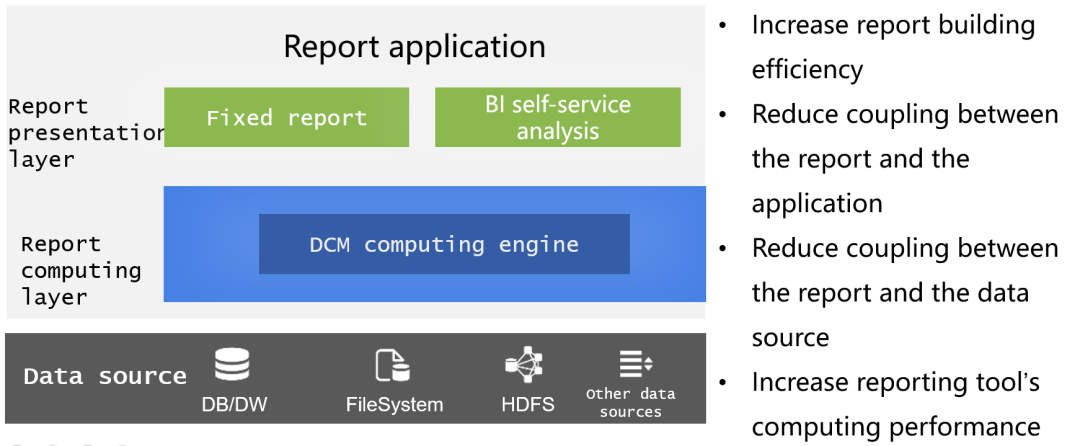Image resolution: width=1080 pixels, height=446 pixels.
Task: Click the Report application title
Action: pyautogui.click(x=414, y=46)
